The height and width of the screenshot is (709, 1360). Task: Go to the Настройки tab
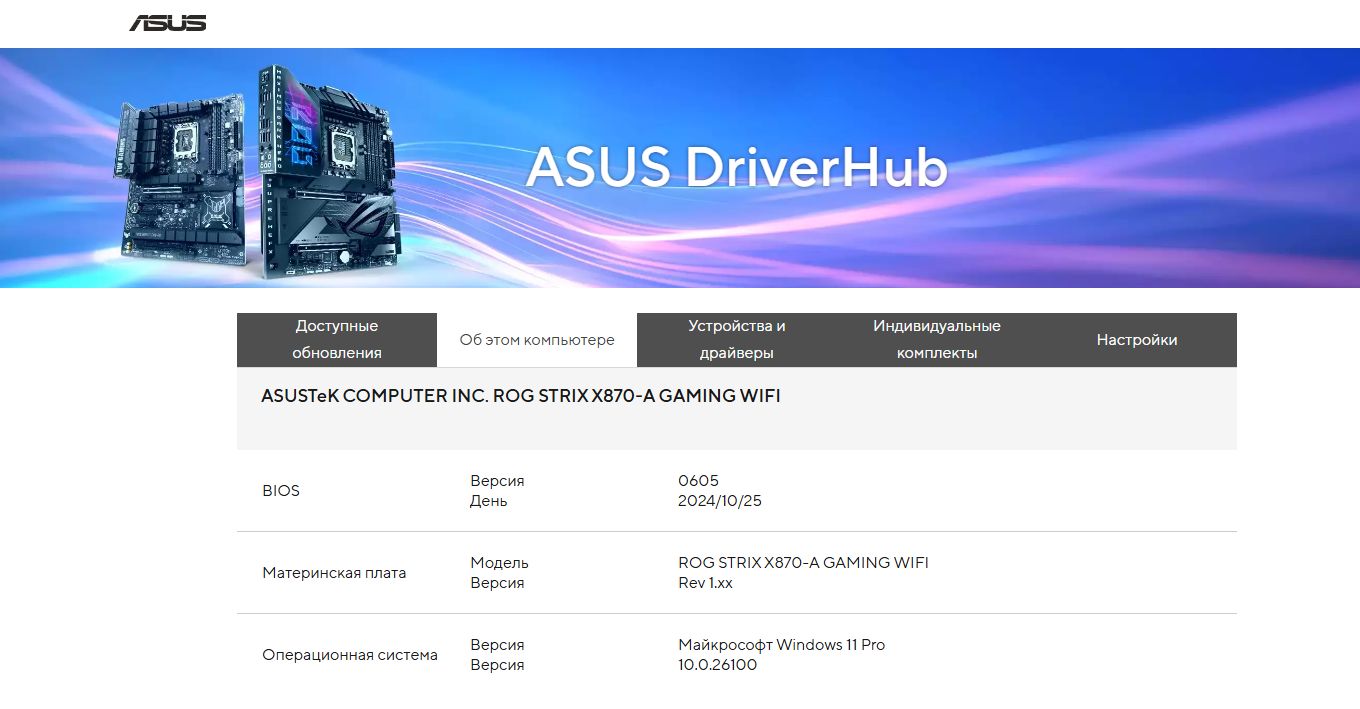(x=1137, y=340)
